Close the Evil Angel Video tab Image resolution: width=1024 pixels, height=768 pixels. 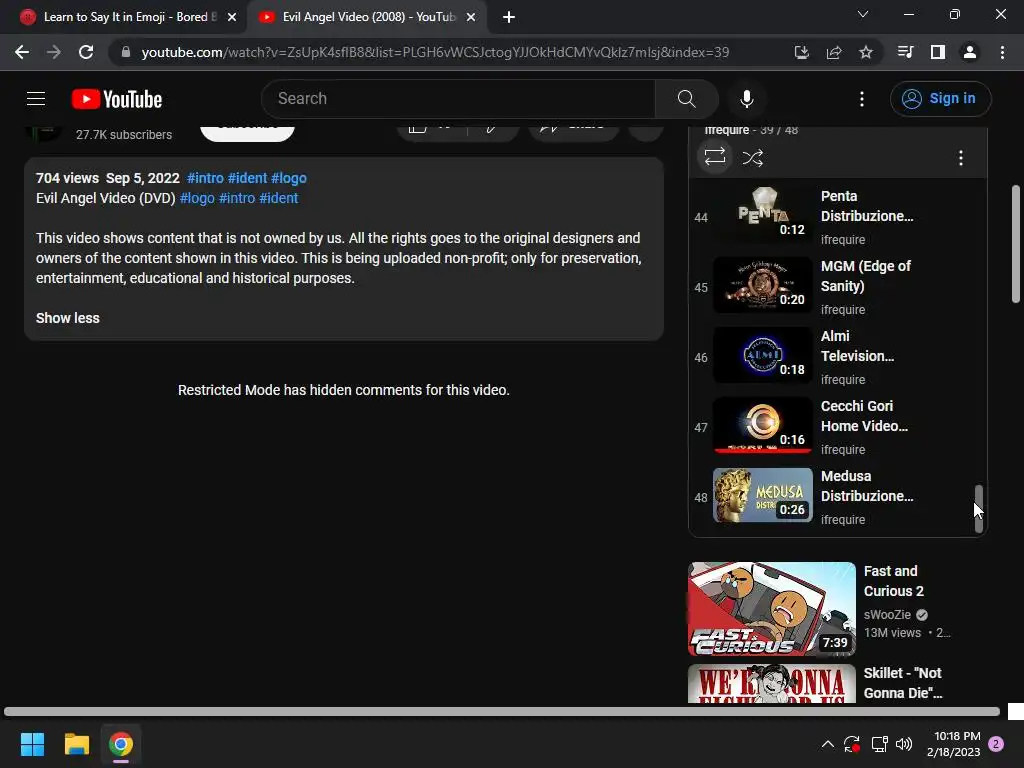tap(471, 17)
